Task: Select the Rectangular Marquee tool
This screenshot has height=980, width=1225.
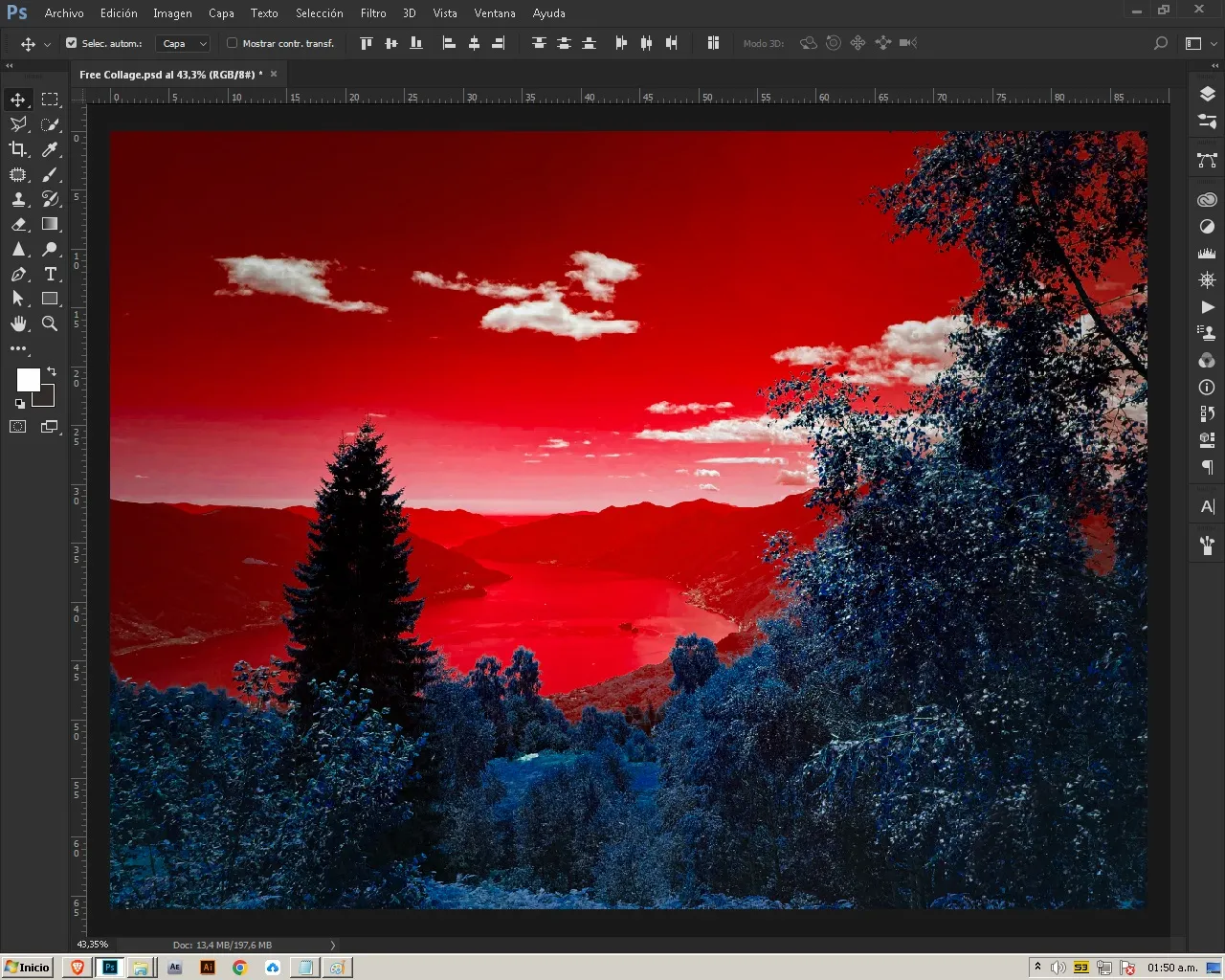Action: click(x=50, y=100)
